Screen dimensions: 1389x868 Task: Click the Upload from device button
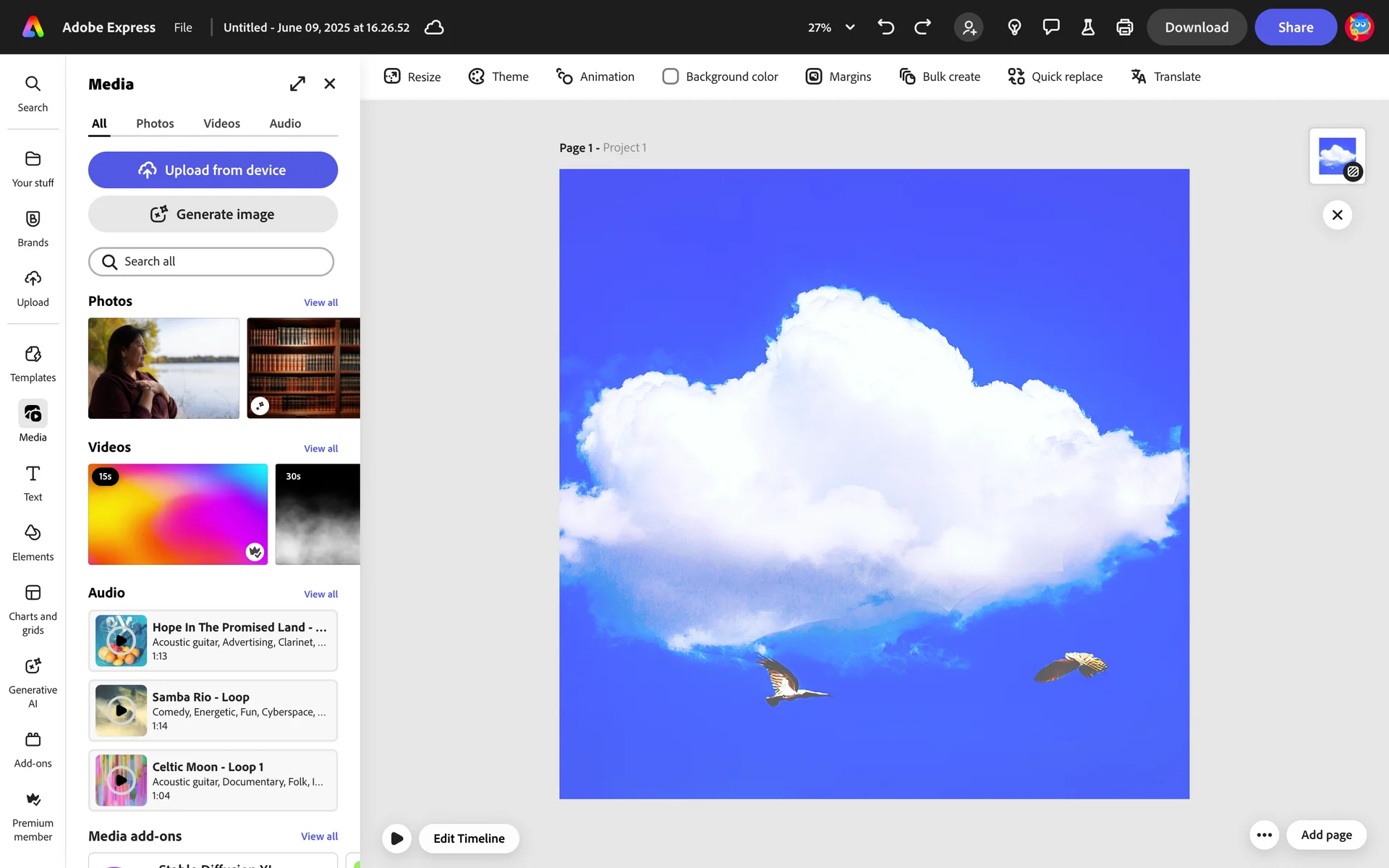[x=213, y=170]
